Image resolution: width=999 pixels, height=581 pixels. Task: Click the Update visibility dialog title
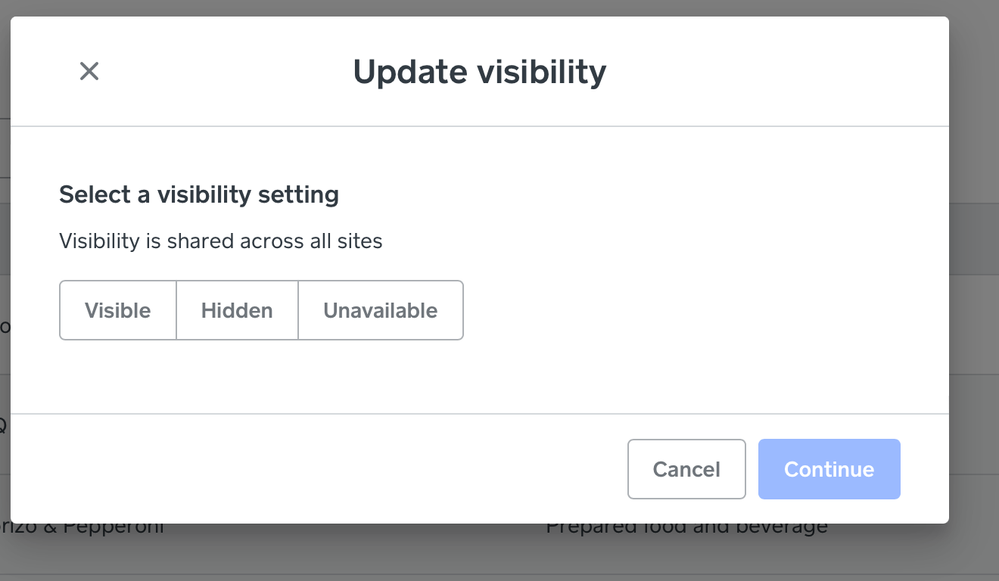[479, 72]
